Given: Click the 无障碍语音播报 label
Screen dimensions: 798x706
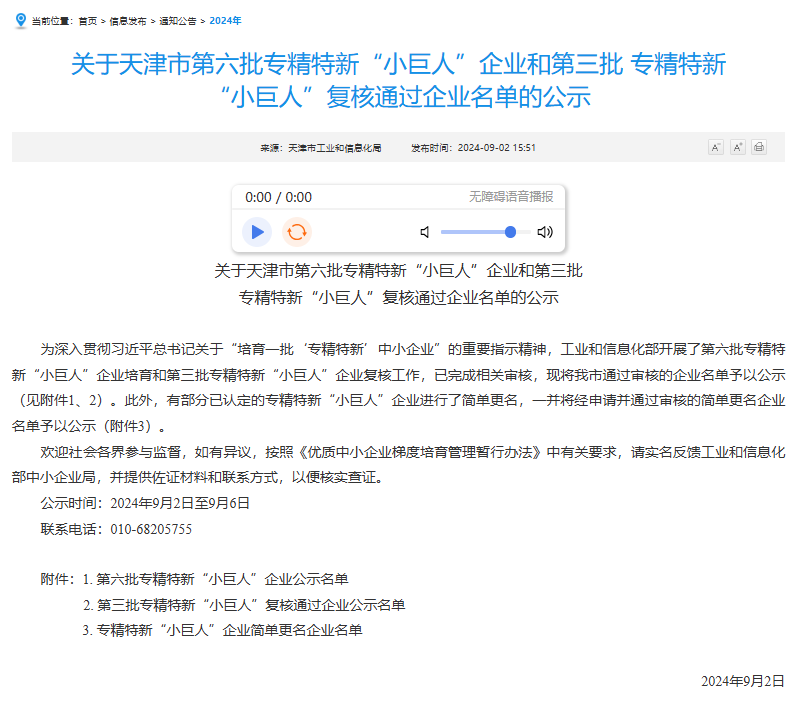Looking at the screenshot, I should click(x=511, y=197).
